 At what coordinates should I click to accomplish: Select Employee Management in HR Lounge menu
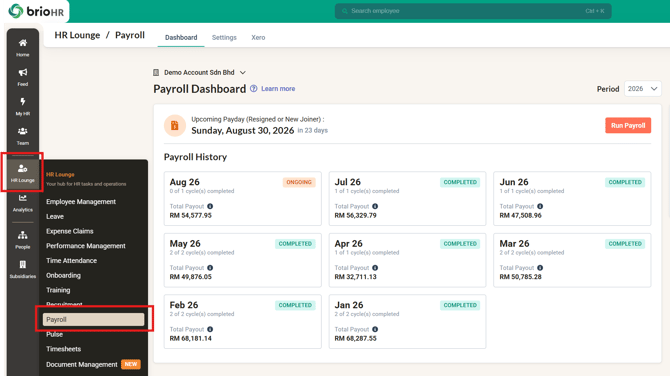pos(81,202)
